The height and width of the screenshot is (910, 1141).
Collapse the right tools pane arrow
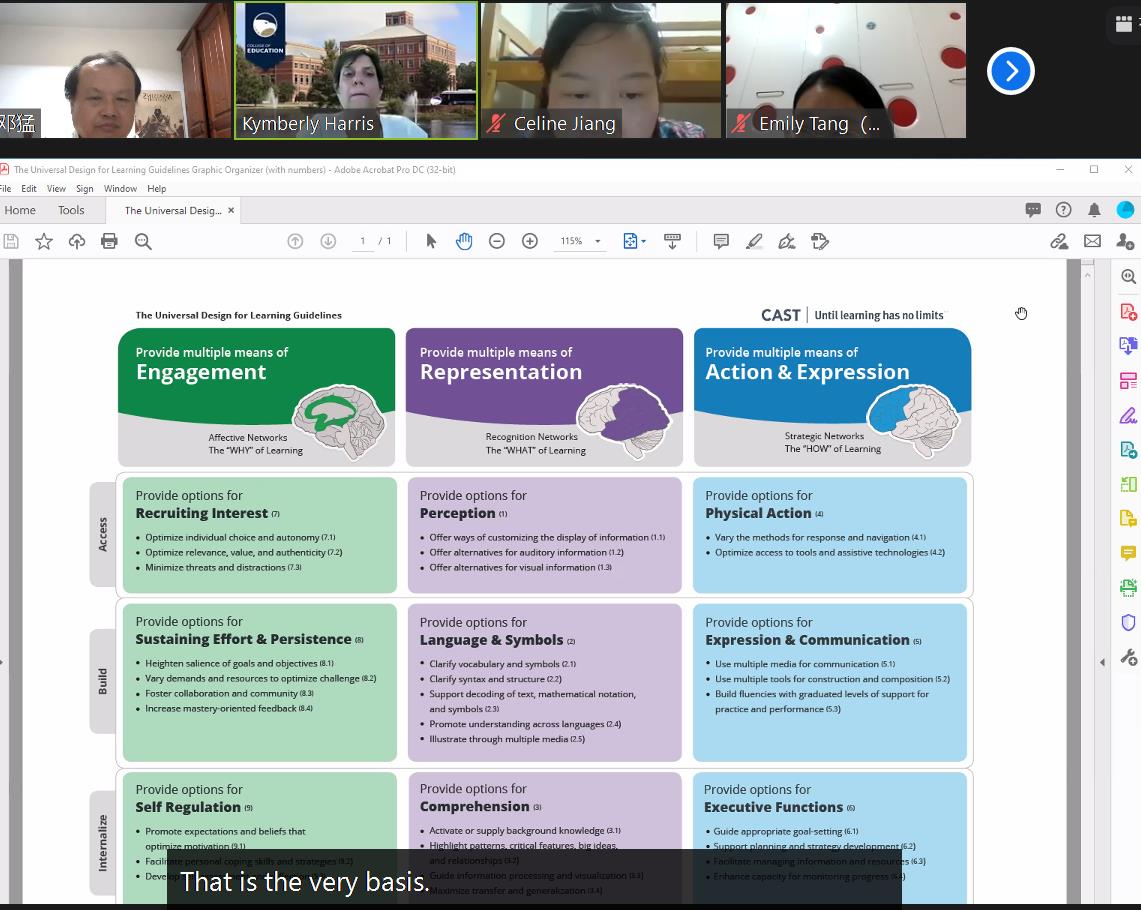[1102, 662]
